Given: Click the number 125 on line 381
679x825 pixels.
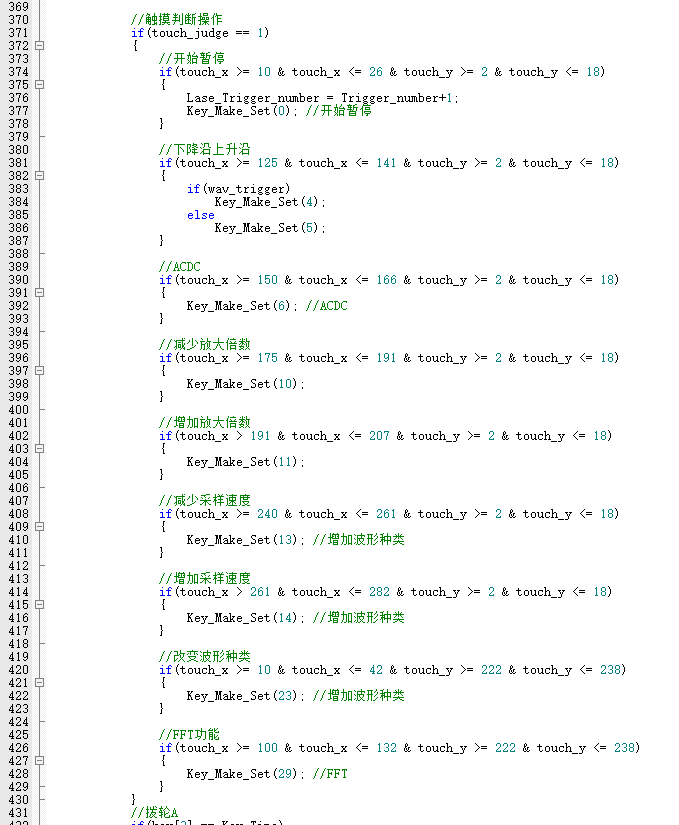Looking at the screenshot, I should (x=267, y=163).
